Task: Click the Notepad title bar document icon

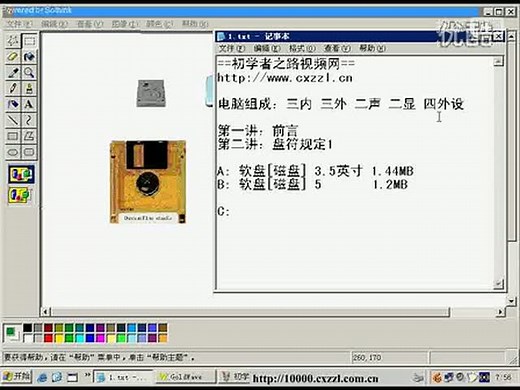Action: pyautogui.click(x=221, y=36)
